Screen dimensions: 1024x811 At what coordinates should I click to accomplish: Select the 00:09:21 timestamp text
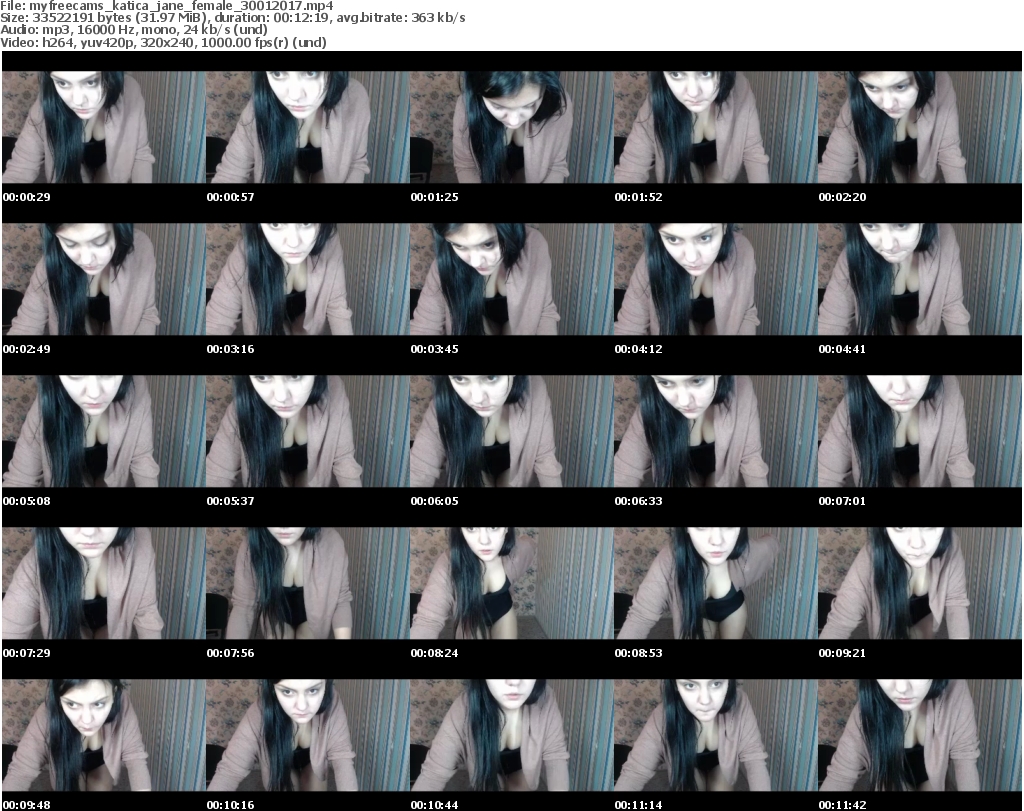(842, 653)
